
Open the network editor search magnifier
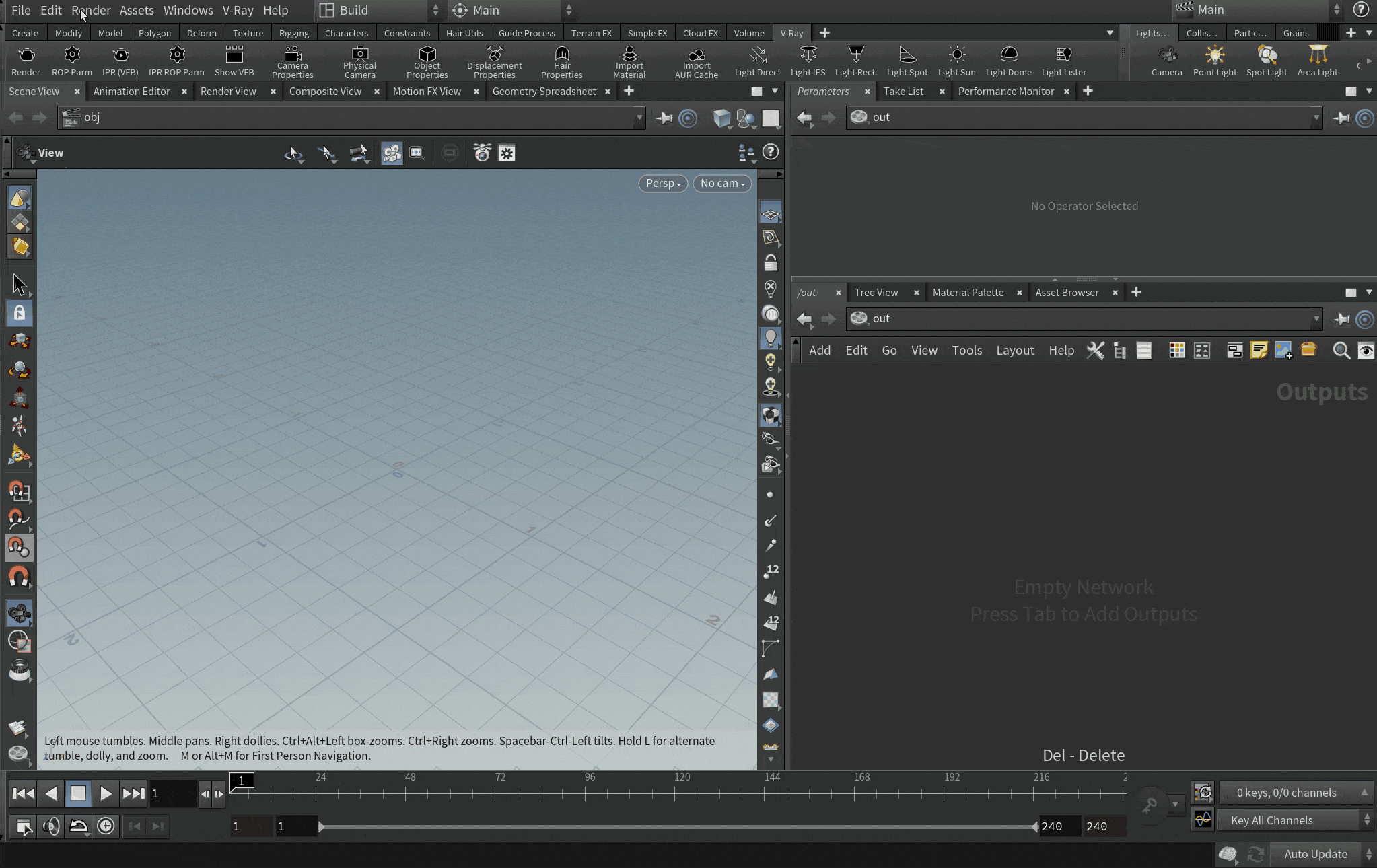pyautogui.click(x=1341, y=351)
